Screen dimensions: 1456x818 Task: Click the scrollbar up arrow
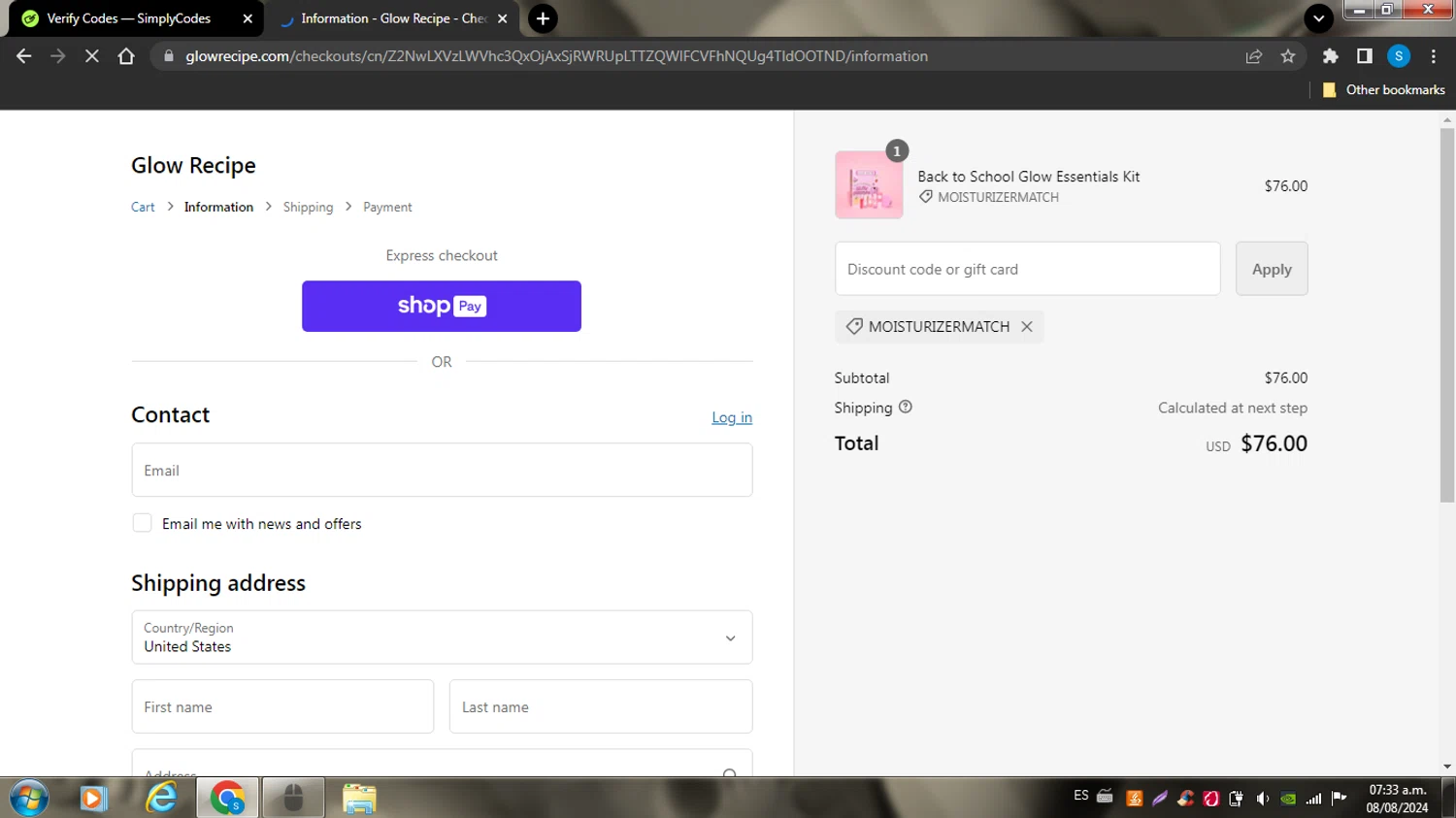coord(1447,119)
